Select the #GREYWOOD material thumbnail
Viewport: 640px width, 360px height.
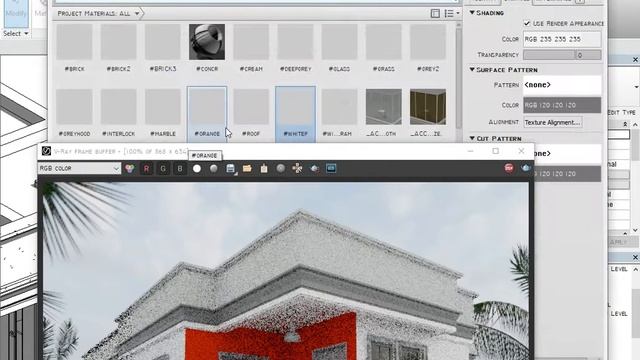pyautogui.click(x=74, y=107)
